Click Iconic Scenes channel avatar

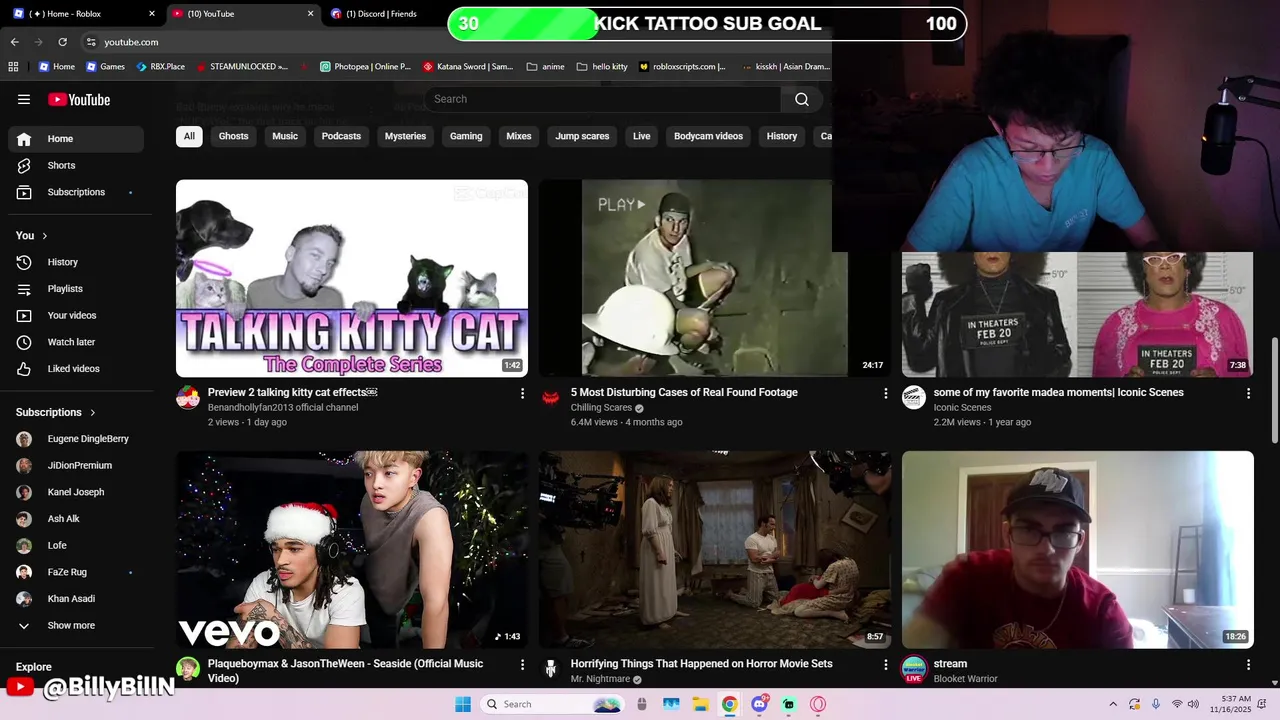(913, 398)
